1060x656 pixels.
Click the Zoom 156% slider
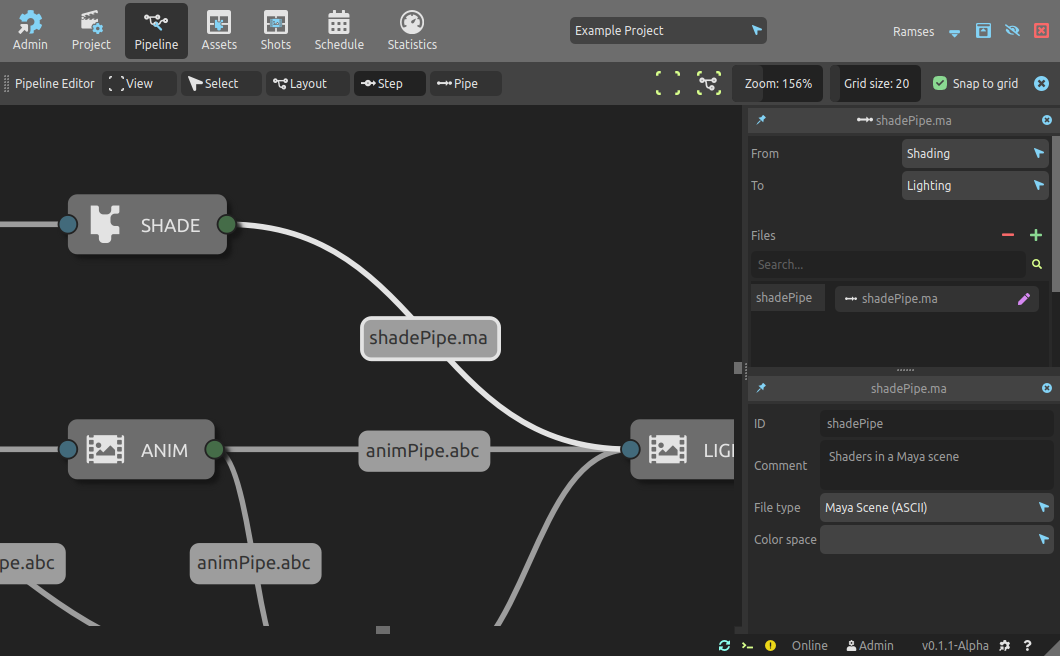(x=778, y=83)
